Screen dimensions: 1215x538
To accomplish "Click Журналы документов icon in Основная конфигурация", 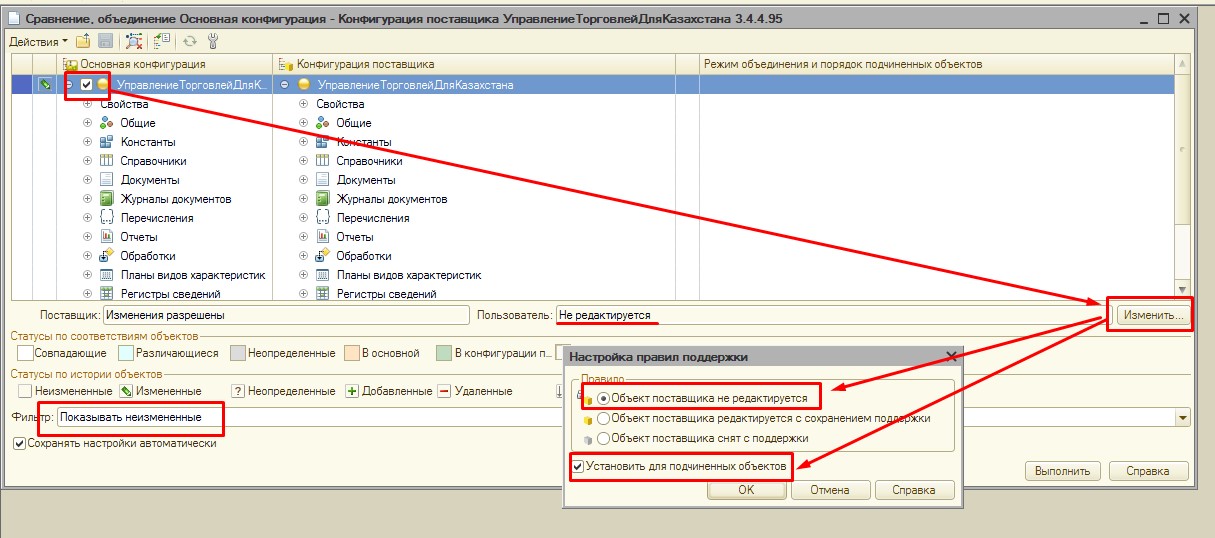I will pyautogui.click(x=107, y=199).
